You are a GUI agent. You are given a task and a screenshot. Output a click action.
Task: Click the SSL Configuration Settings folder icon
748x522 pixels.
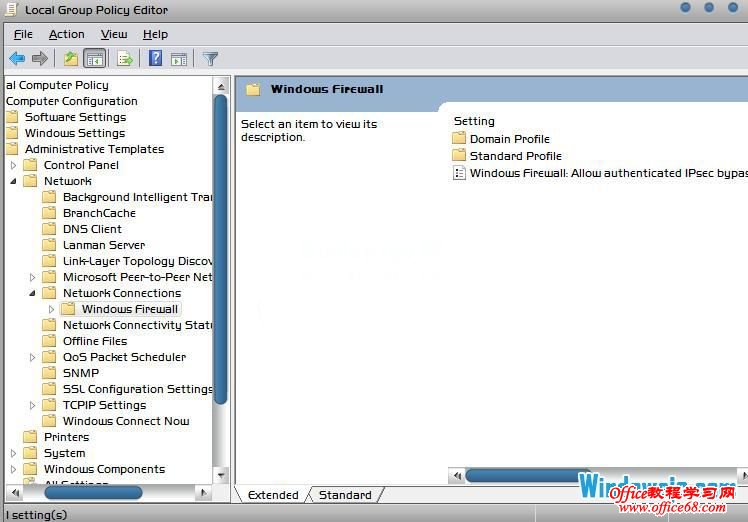coord(49,389)
